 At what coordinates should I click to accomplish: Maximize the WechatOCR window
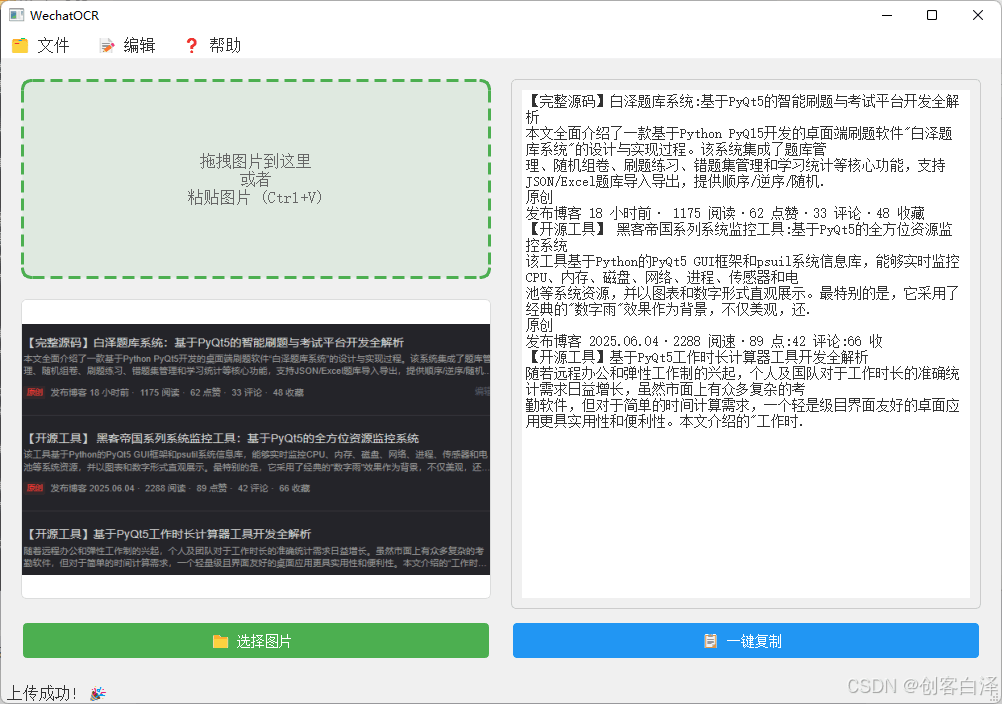tap(932, 15)
